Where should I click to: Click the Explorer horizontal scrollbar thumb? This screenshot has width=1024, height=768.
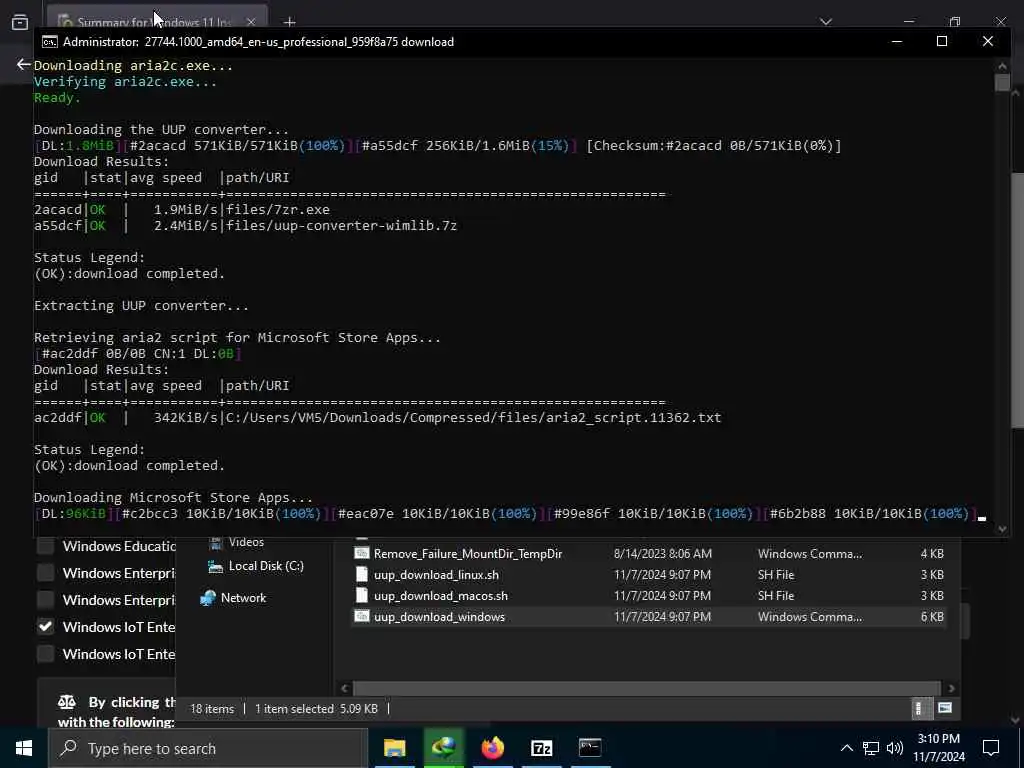647,688
